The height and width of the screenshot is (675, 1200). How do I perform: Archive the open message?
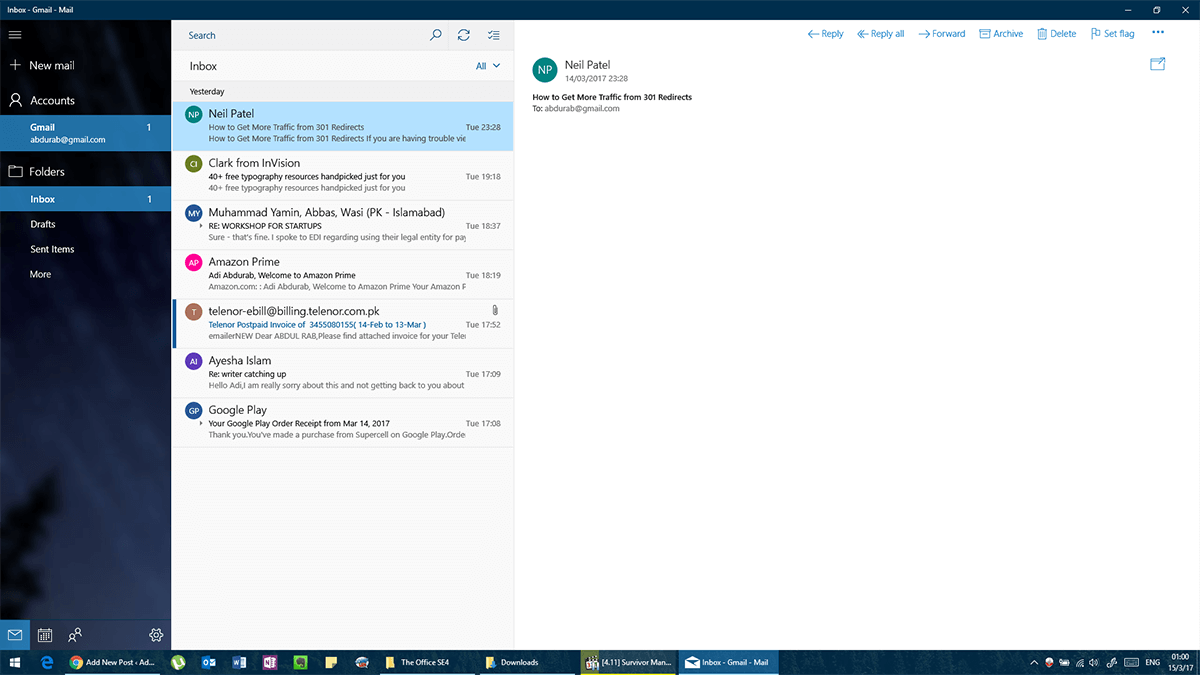1001,34
